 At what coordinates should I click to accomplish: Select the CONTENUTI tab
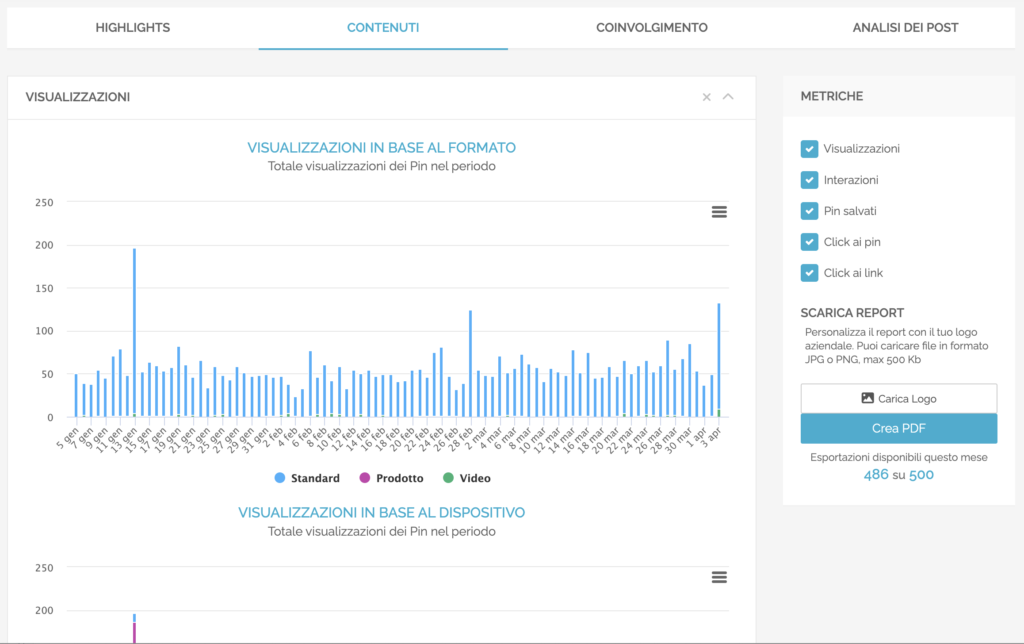[x=383, y=27]
